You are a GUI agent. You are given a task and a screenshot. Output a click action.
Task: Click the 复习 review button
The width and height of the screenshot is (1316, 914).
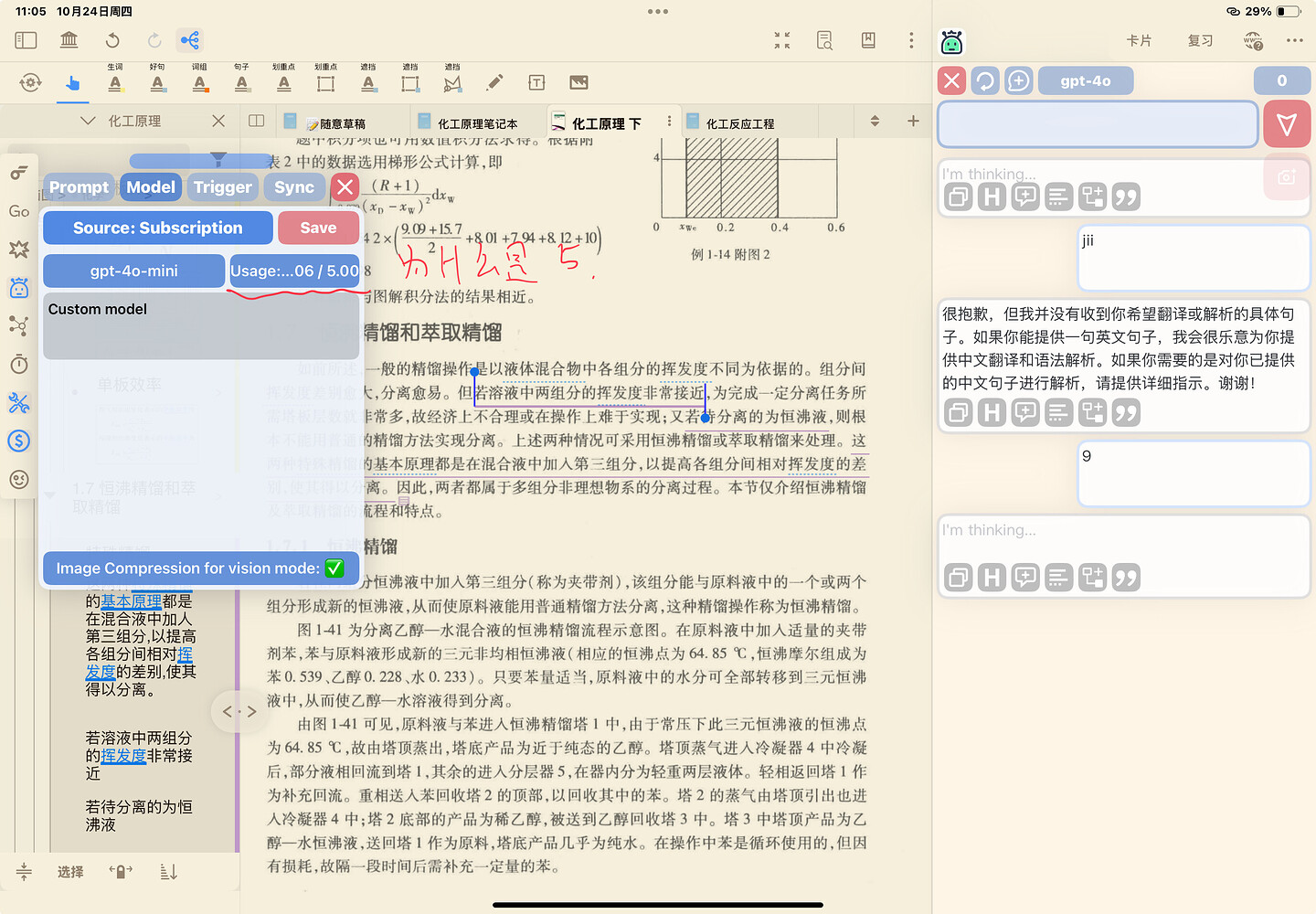pyautogui.click(x=1200, y=41)
